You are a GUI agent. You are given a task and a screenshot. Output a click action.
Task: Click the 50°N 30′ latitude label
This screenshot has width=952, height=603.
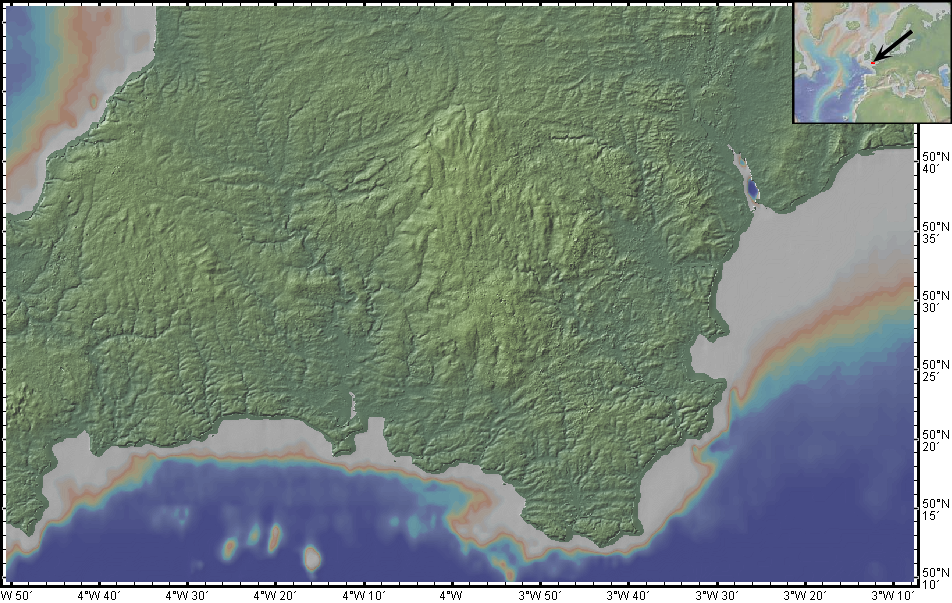pos(934,302)
